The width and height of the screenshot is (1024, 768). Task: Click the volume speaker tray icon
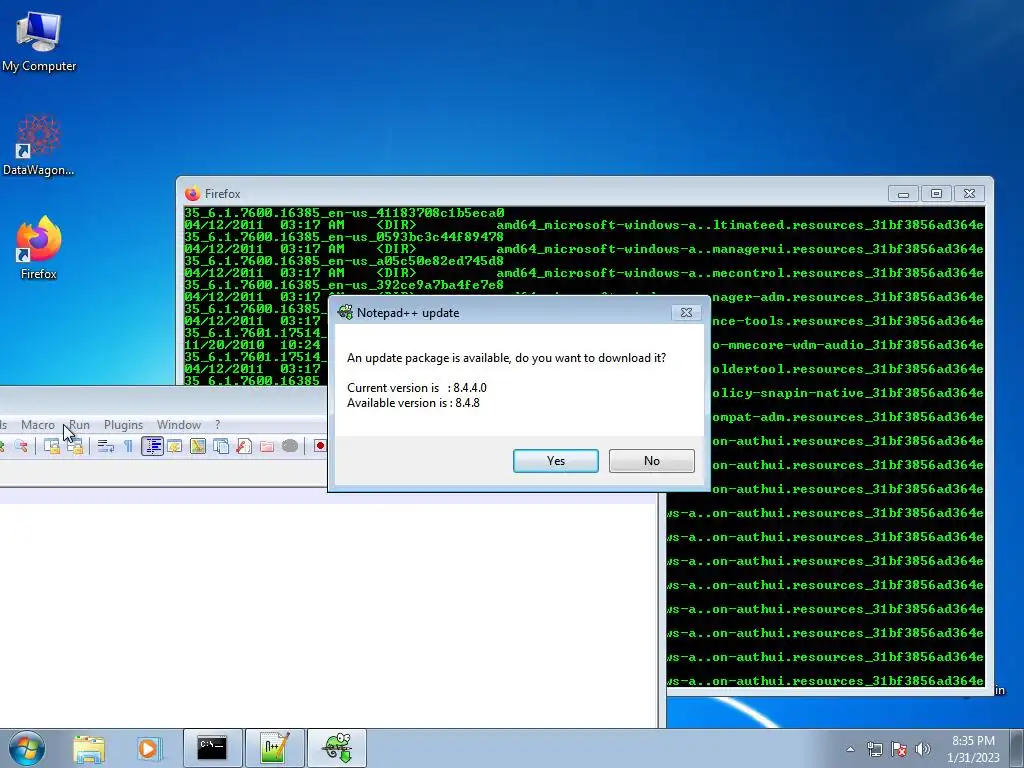coord(923,749)
